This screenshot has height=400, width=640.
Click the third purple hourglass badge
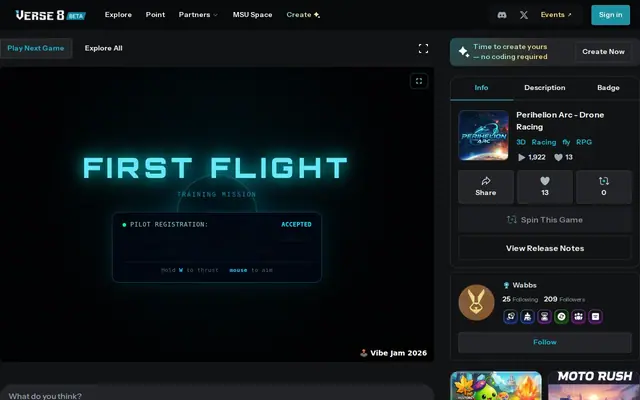pyautogui.click(x=544, y=316)
